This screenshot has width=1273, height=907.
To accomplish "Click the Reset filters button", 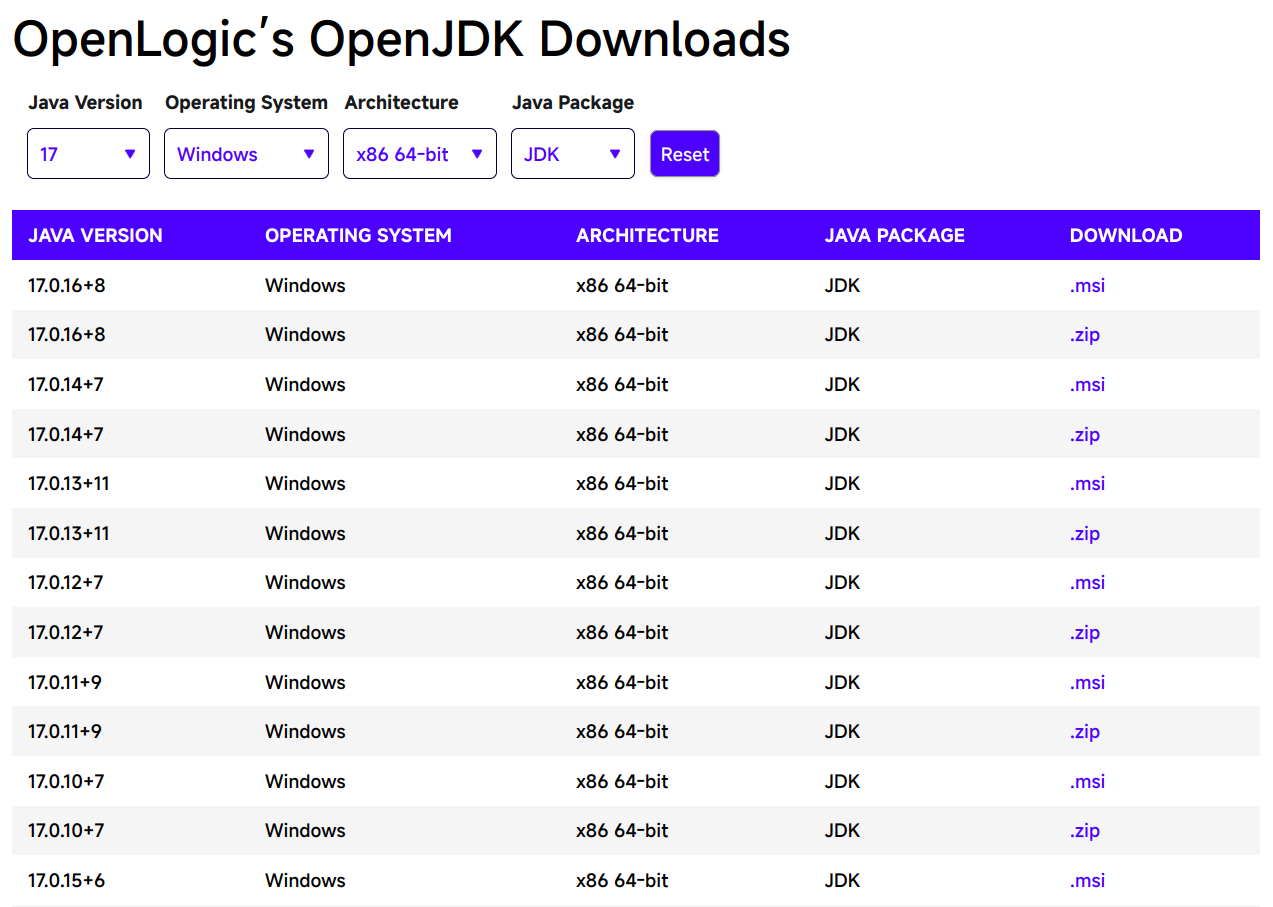I will [684, 154].
